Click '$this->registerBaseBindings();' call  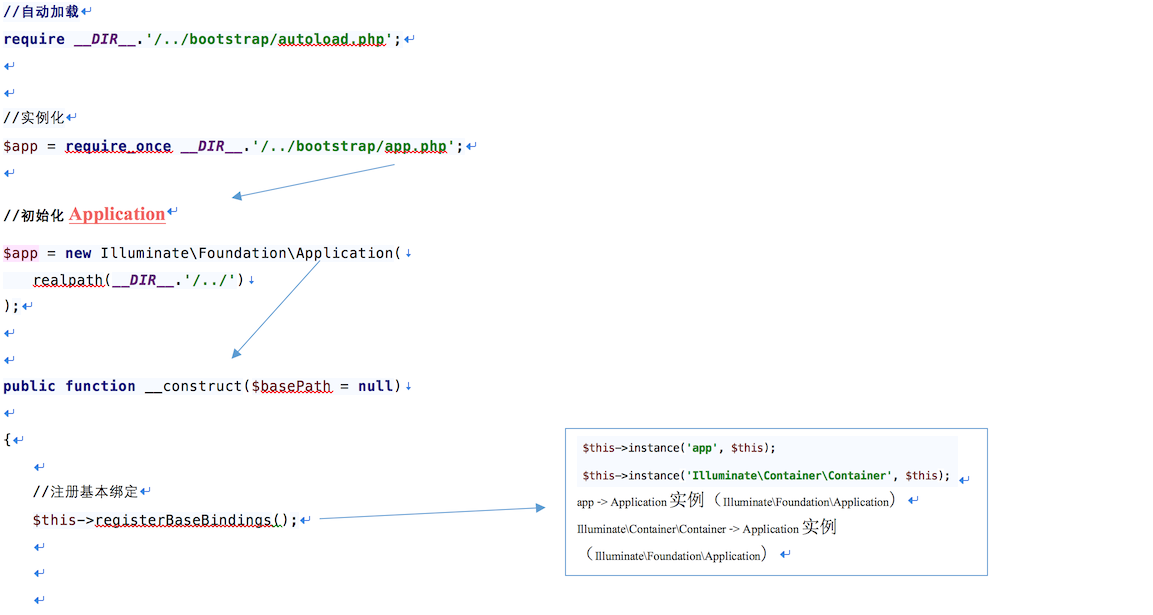(165, 520)
